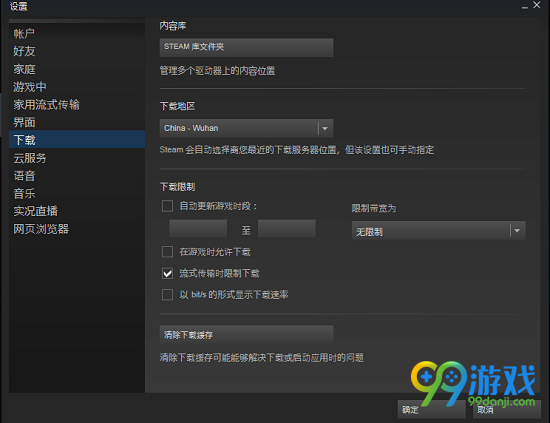Click the 取消 button

coord(507,409)
